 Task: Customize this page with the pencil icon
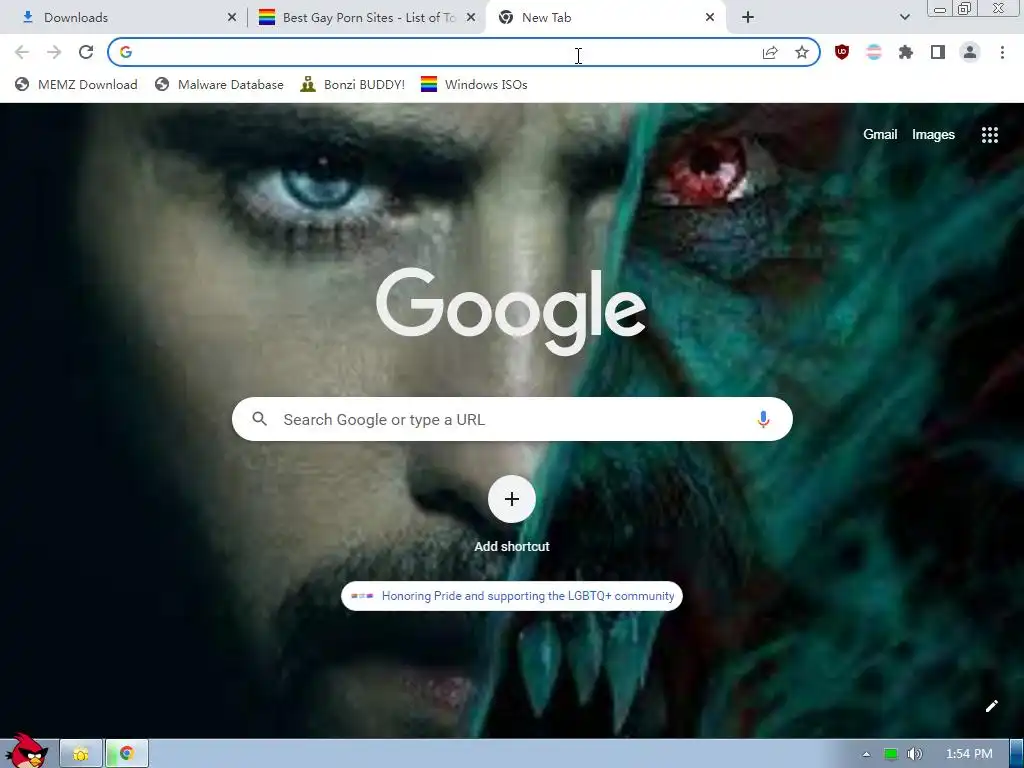[x=991, y=706]
